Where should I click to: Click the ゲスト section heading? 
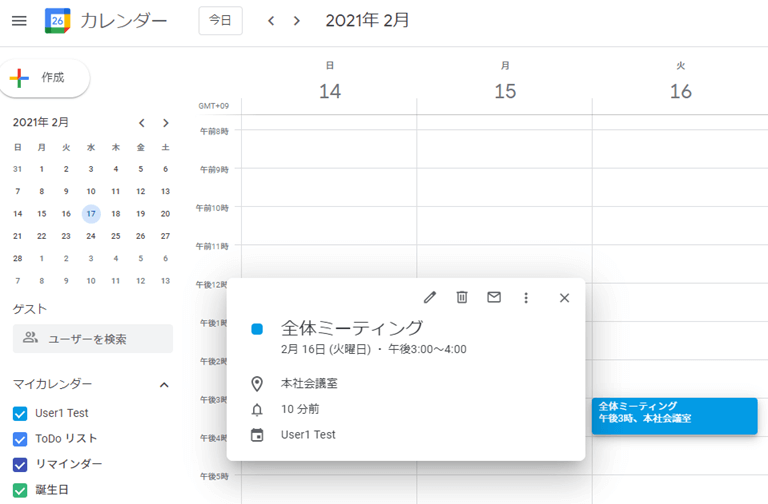tap(30, 309)
